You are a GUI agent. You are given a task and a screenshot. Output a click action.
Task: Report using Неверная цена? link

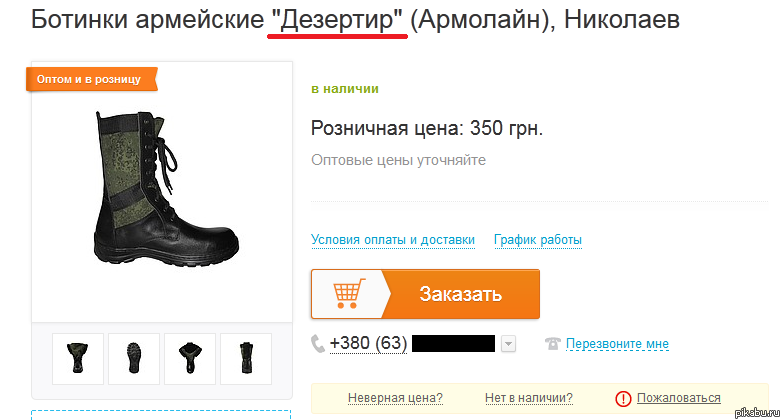395,398
